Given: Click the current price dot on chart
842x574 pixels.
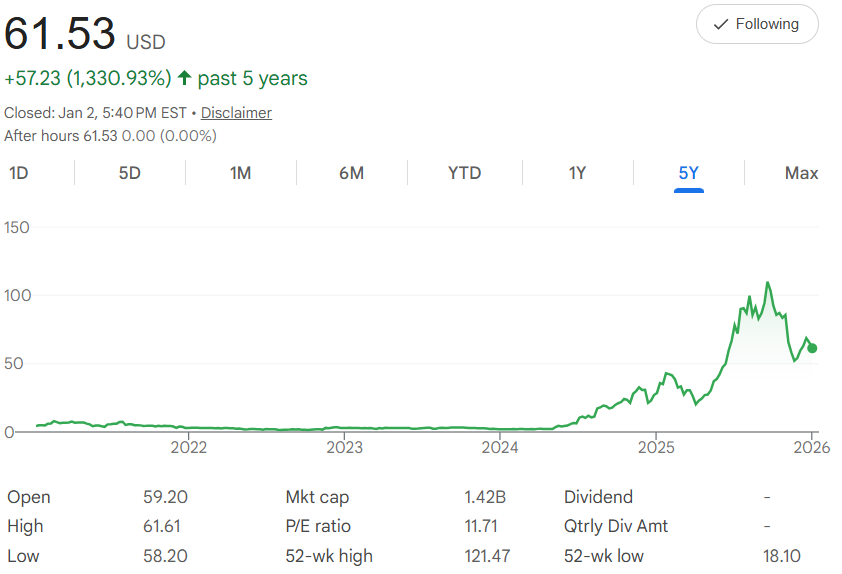Looking at the screenshot, I should [812, 348].
